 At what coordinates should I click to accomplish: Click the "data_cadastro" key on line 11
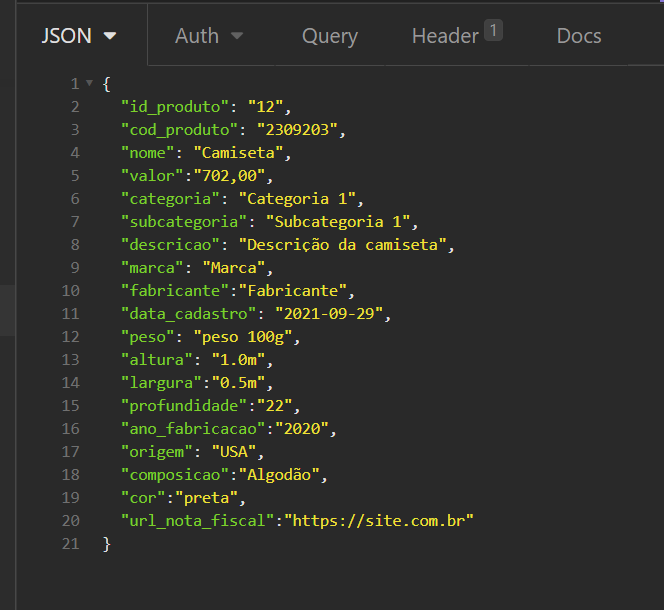(x=188, y=313)
